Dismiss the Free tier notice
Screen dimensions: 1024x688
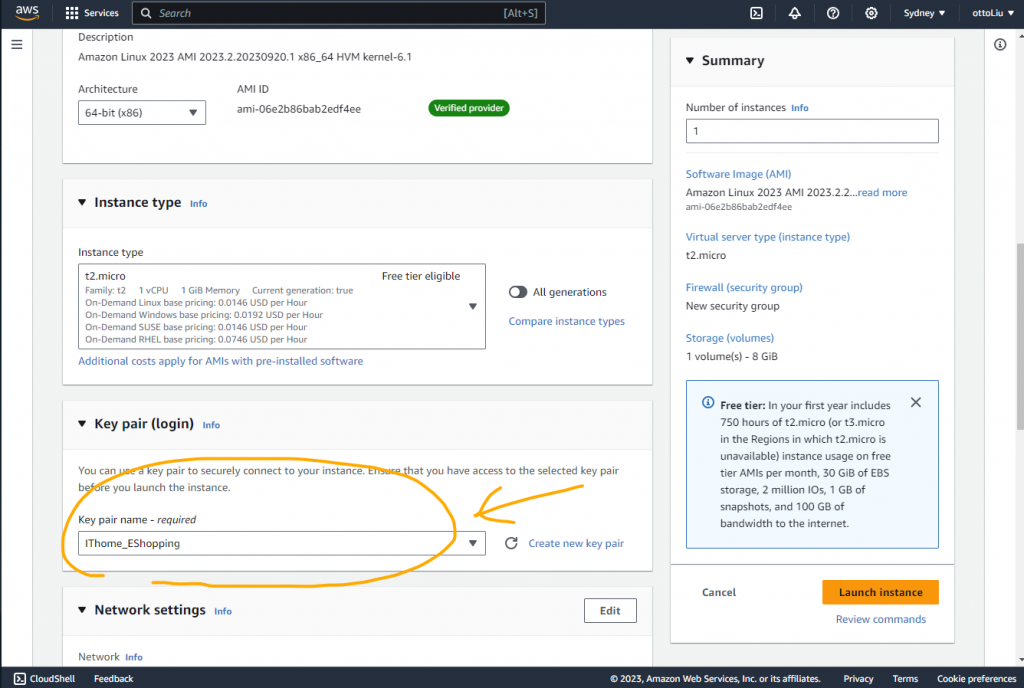click(916, 403)
